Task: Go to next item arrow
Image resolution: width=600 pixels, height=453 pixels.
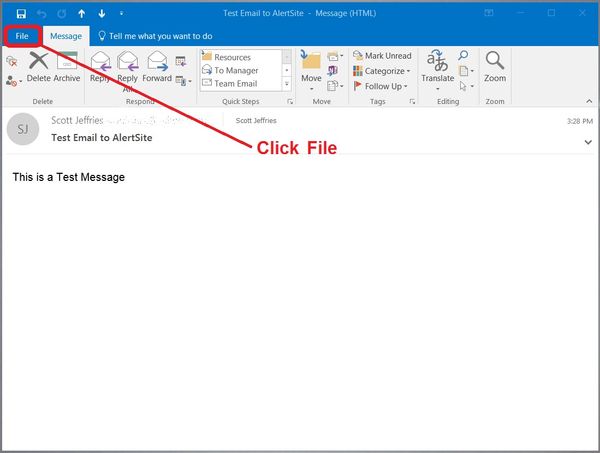Action: click(x=102, y=13)
